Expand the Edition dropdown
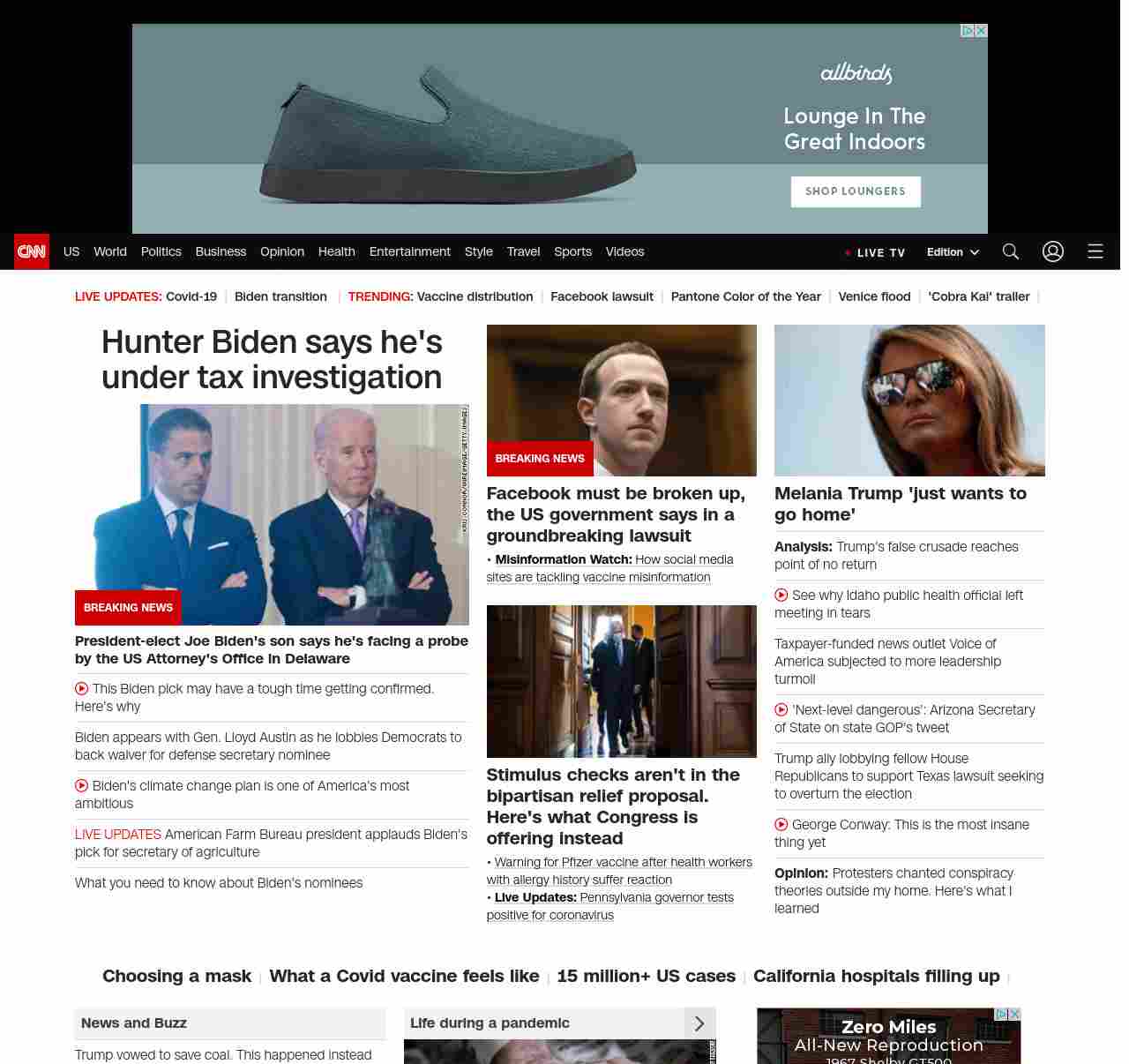This screenshot has width=1129, height=1064. (x=953, y=252)
